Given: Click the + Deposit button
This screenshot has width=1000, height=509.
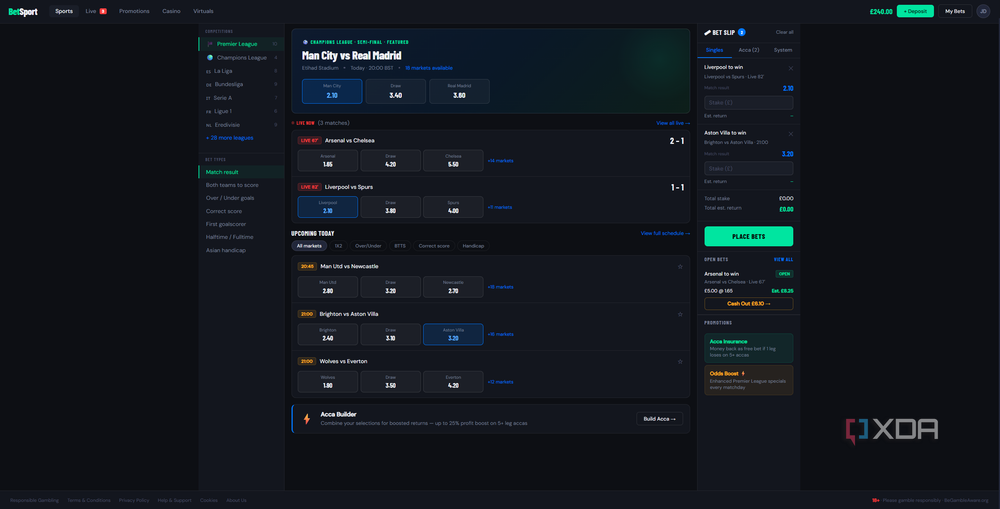Looking at the screenshot, I should click(x=915, y=11).
